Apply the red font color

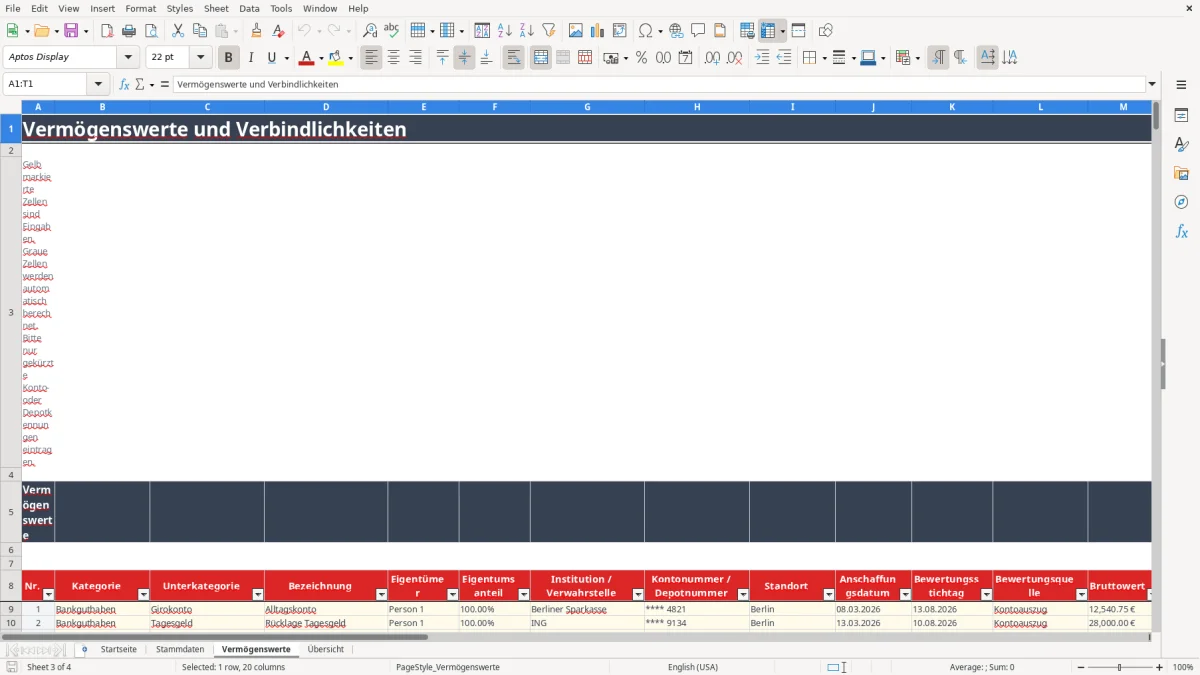(x=306, y=58)
